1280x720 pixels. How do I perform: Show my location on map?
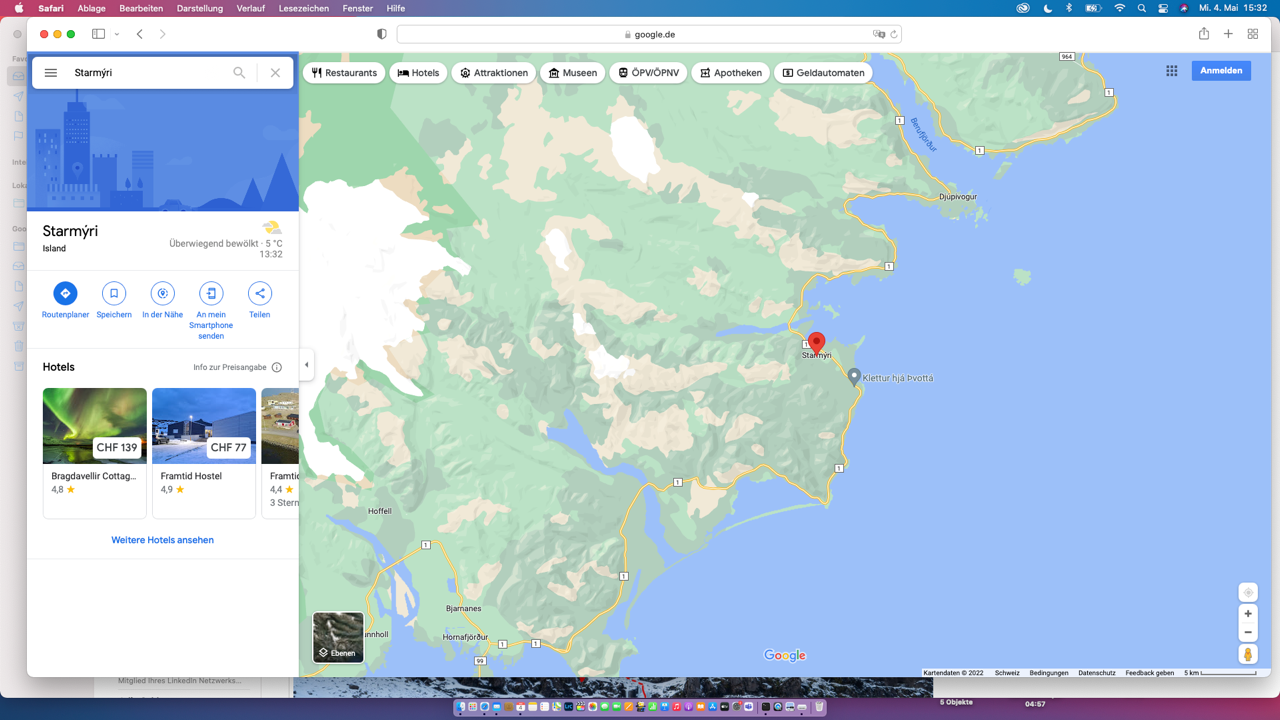click(x=1248, y=592)
